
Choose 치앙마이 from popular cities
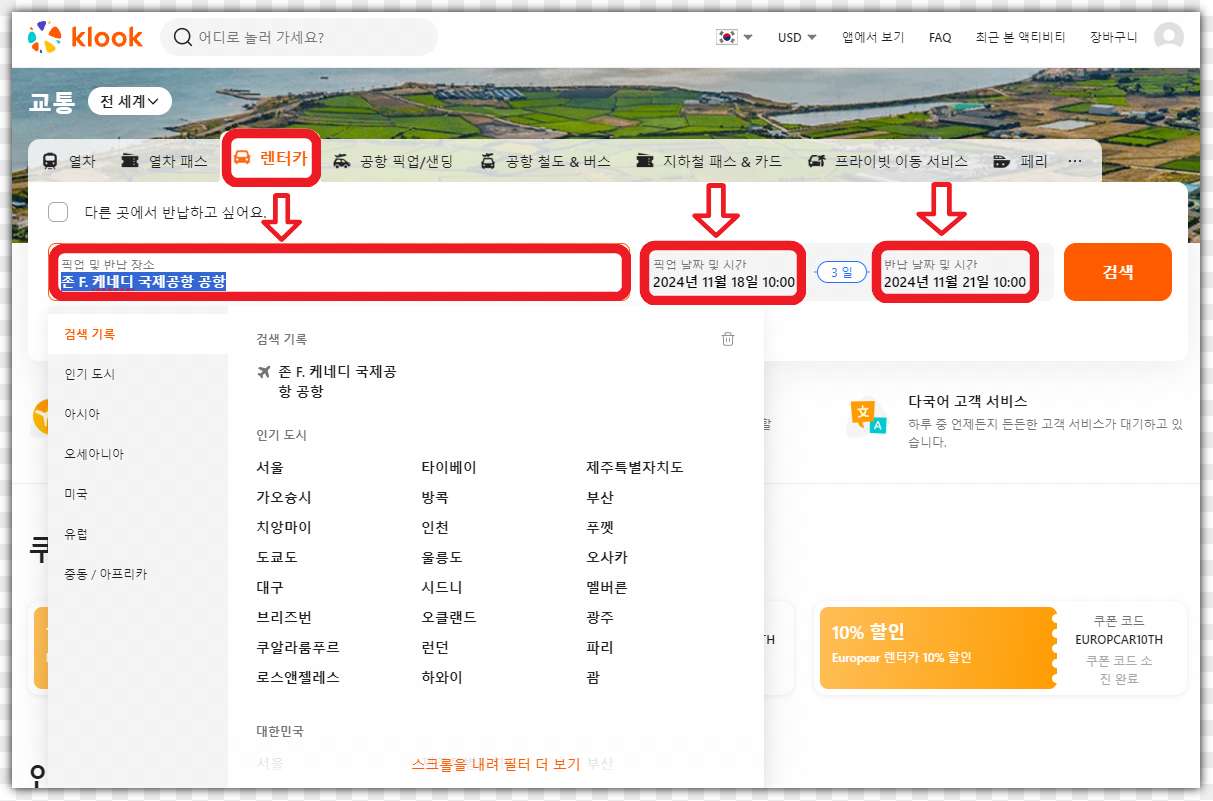click(284, 527)
